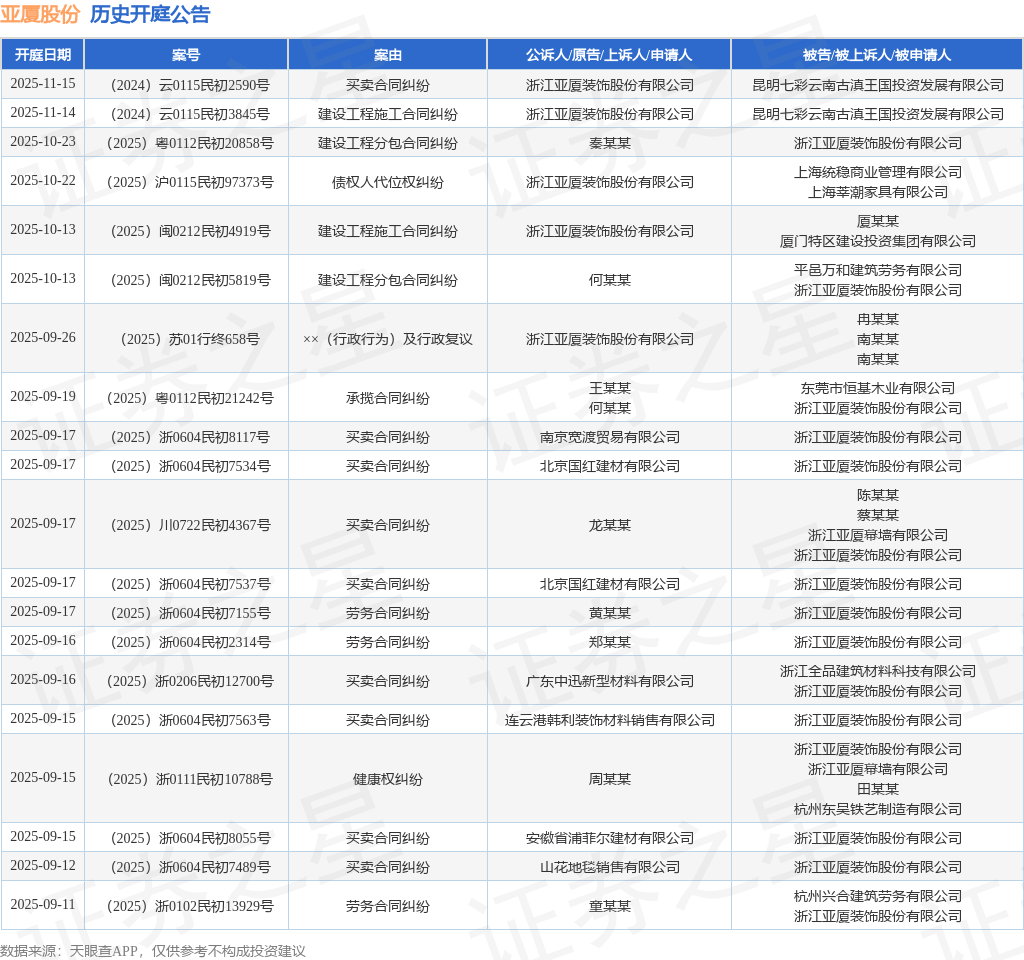Select date cell 2025-09-26
1024x960 pixels.
point(42,337)
